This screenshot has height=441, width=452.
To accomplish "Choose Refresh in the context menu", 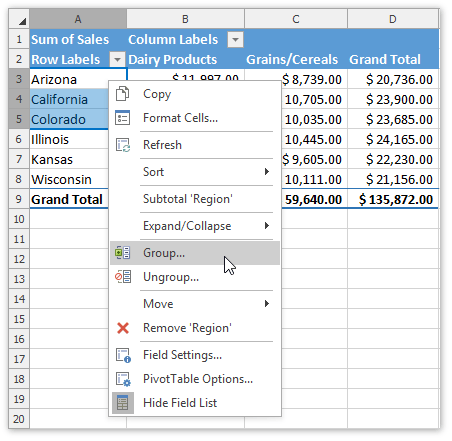I will coord(195,145).
